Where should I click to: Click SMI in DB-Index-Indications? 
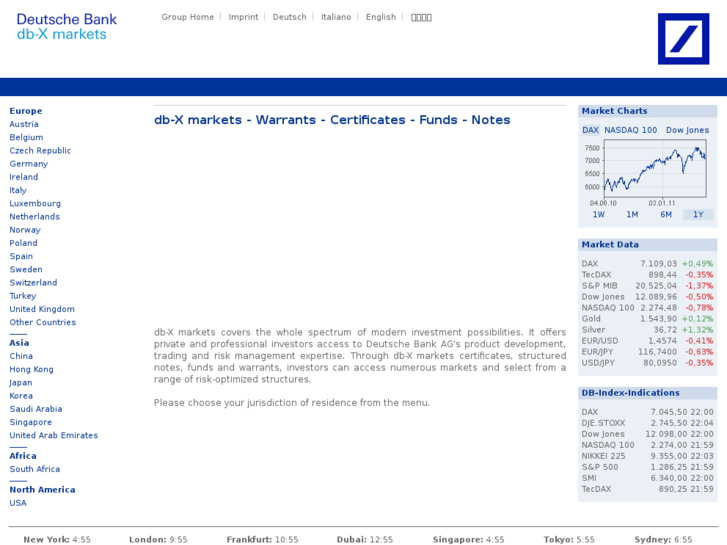tap(647, 478)
